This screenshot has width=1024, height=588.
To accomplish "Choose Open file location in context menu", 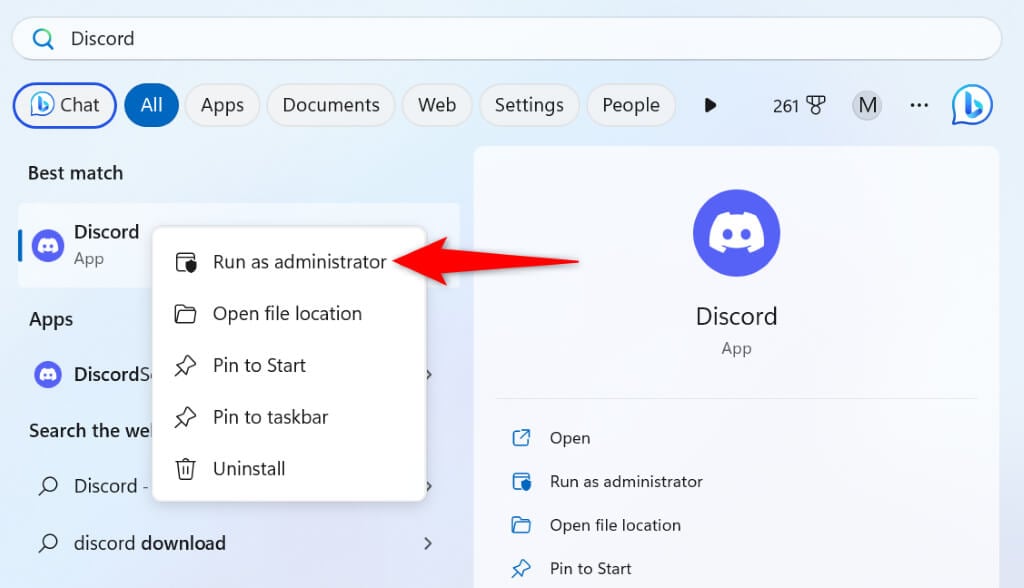I will click(289, 314).
